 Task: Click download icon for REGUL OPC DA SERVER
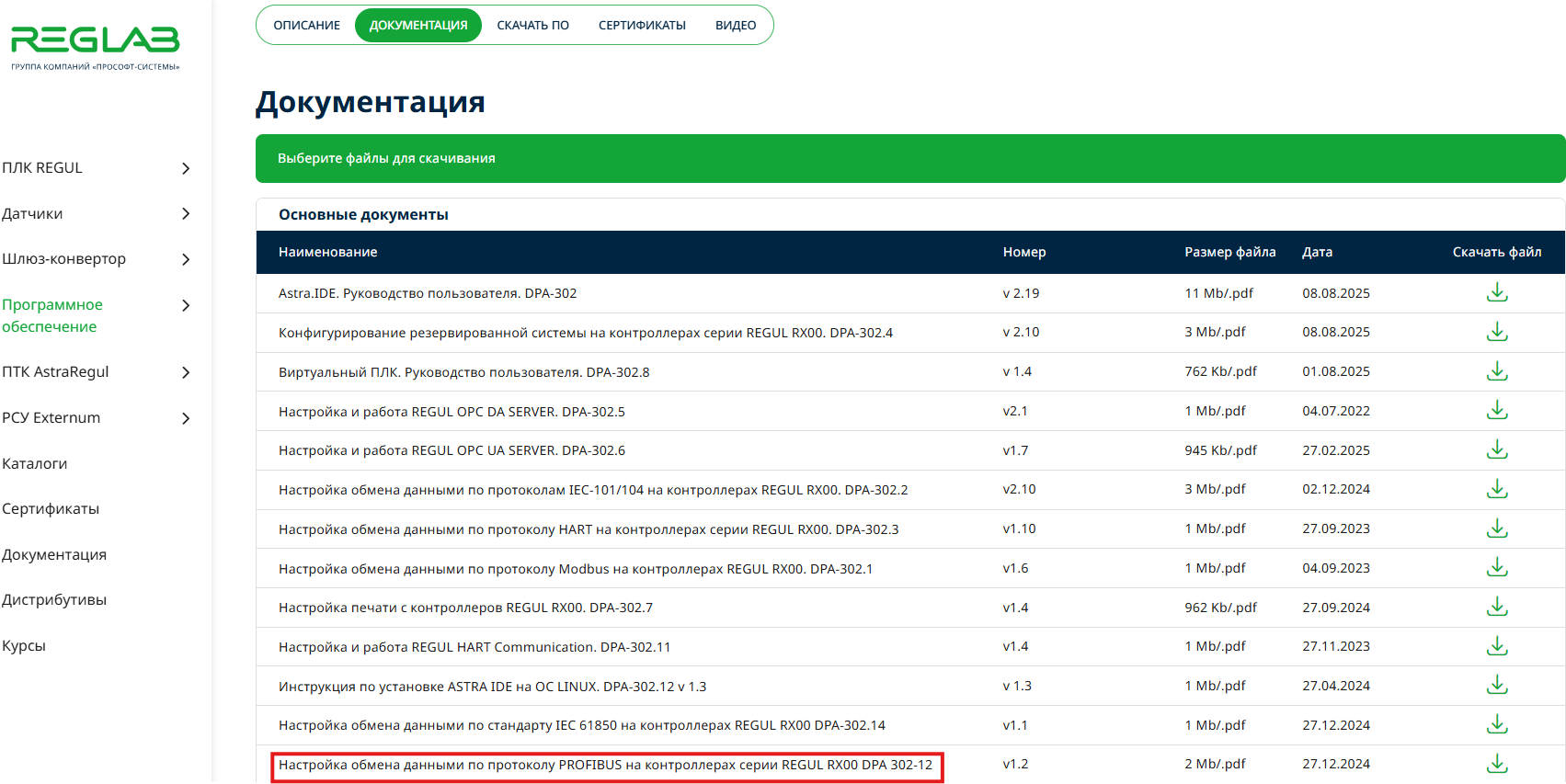coord(1496,411)
